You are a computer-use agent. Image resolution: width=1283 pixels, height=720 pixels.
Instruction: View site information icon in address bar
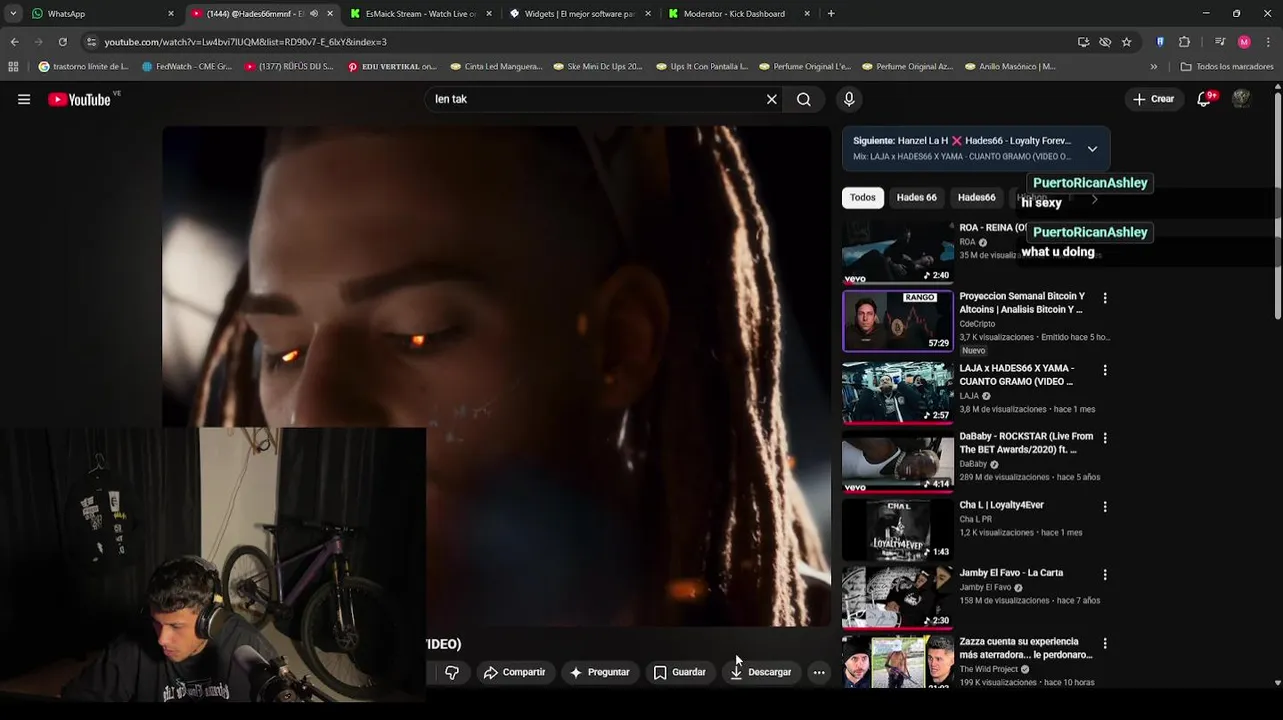(91, 42)
